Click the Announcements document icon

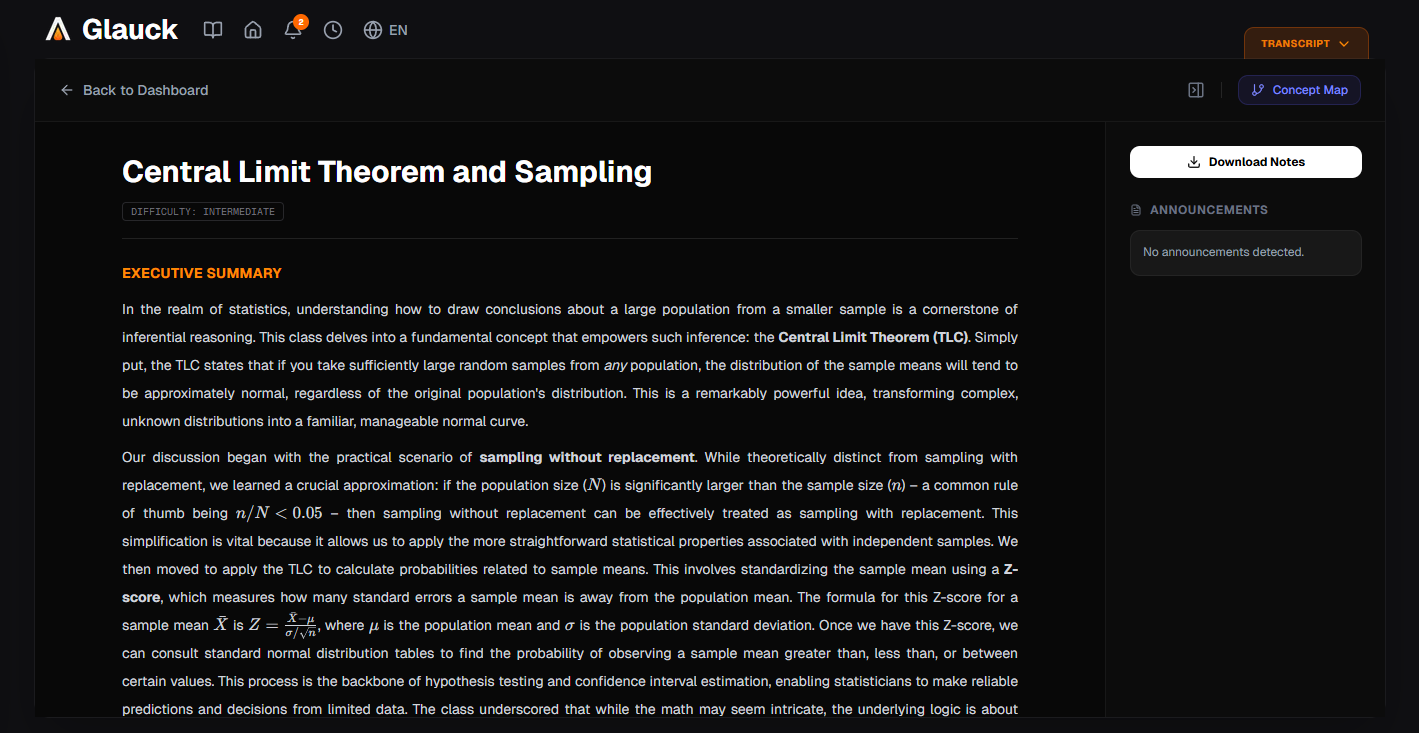point(1135,209)
